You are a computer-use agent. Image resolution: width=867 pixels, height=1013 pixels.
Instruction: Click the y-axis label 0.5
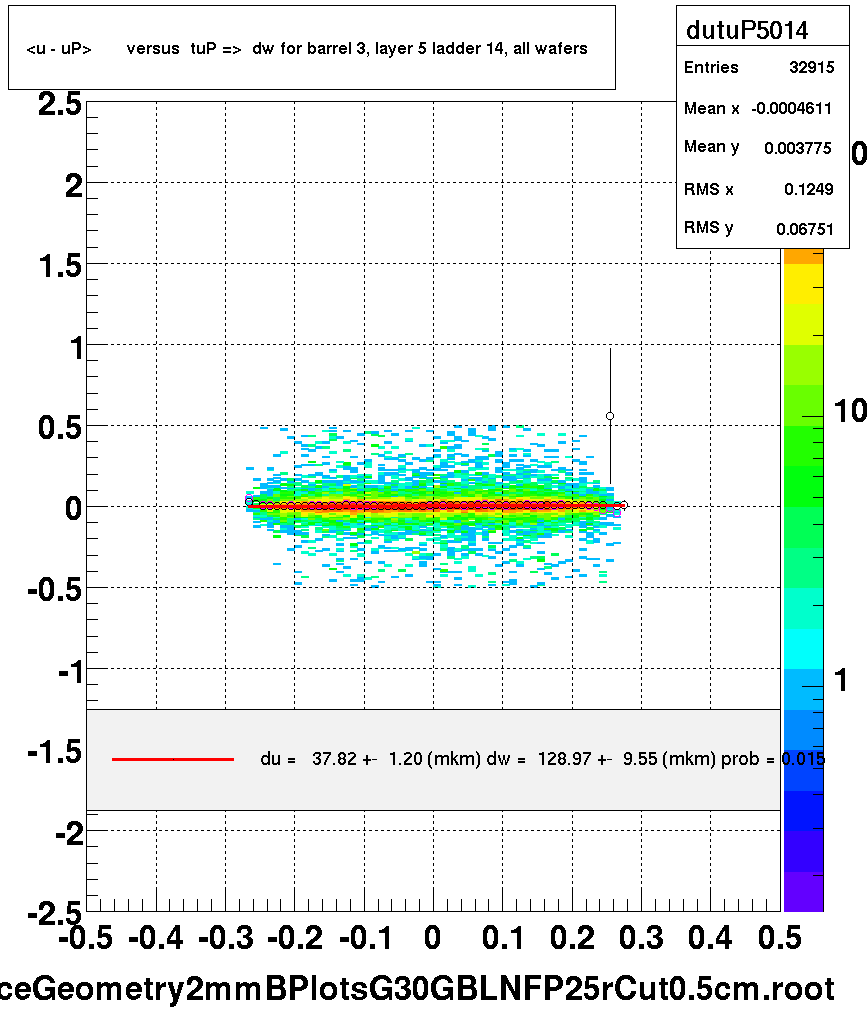coord(60,428)
